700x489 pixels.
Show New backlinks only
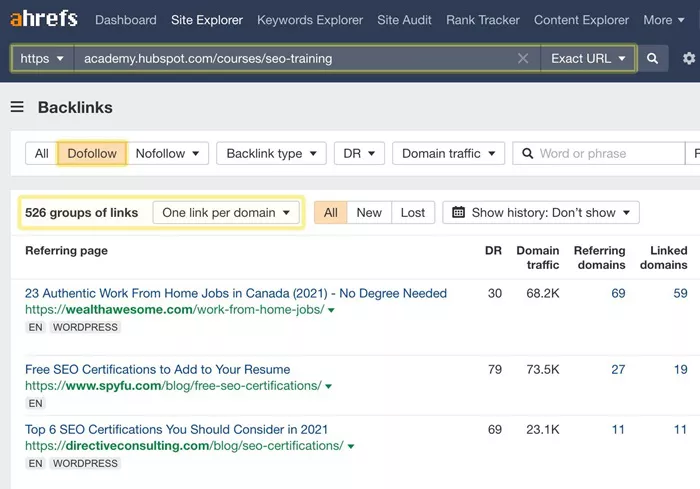(x=369, y=213)
